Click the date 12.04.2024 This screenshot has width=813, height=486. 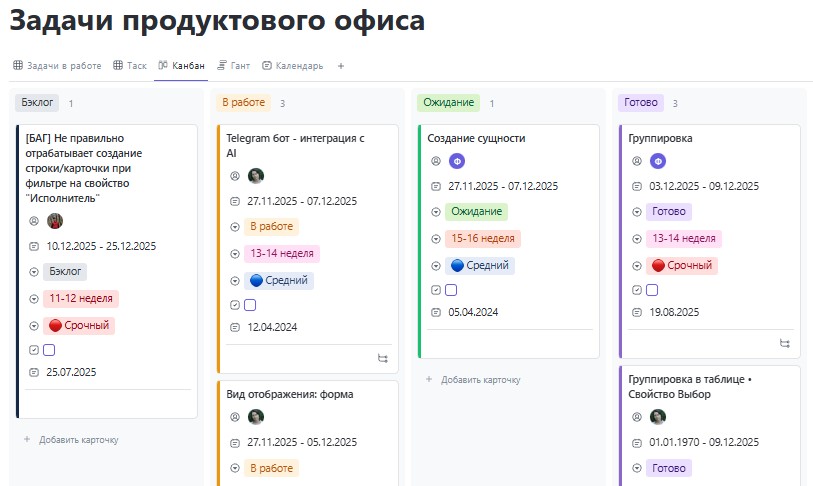tap(272, 327)
